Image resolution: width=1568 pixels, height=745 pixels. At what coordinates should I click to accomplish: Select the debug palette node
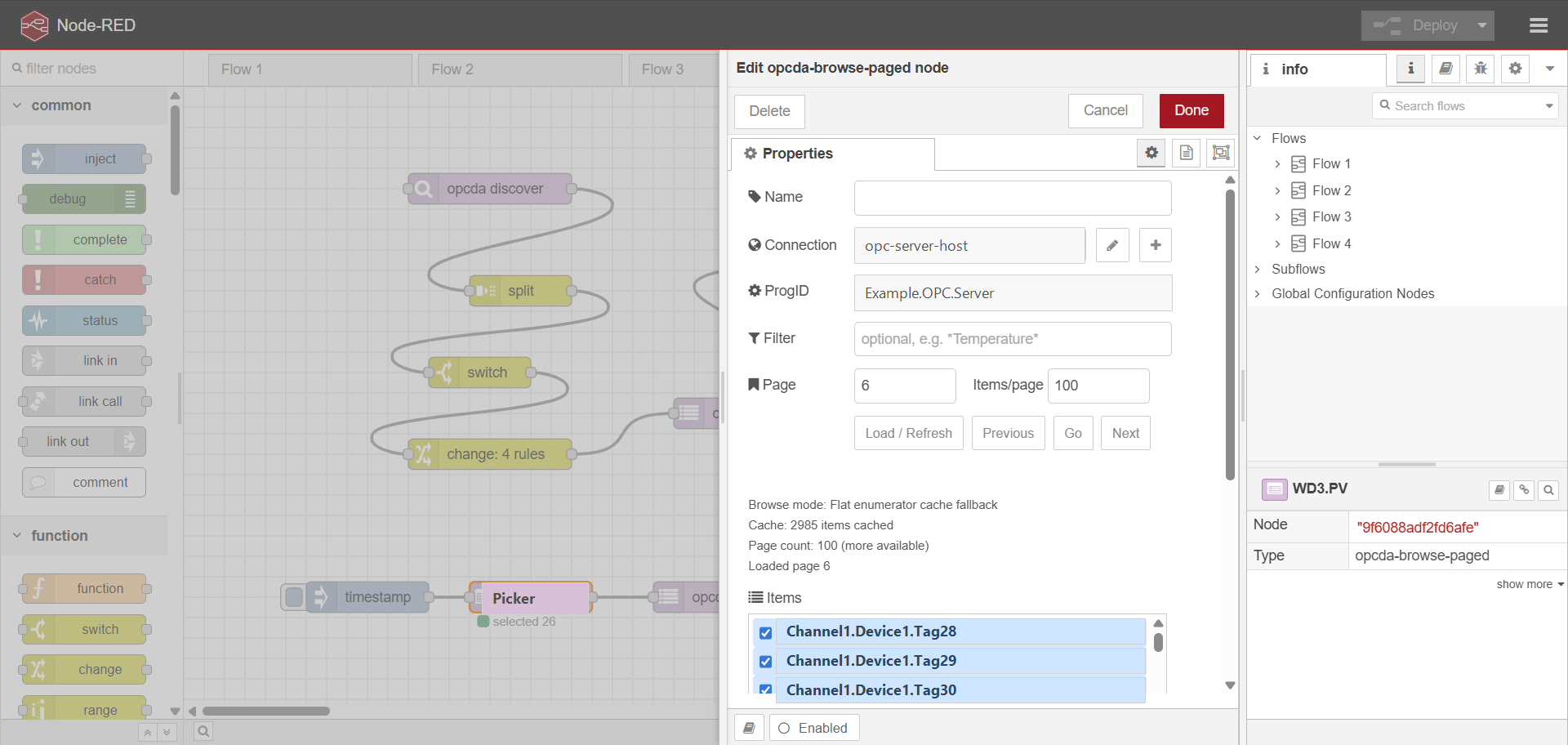tap(85, 199)
